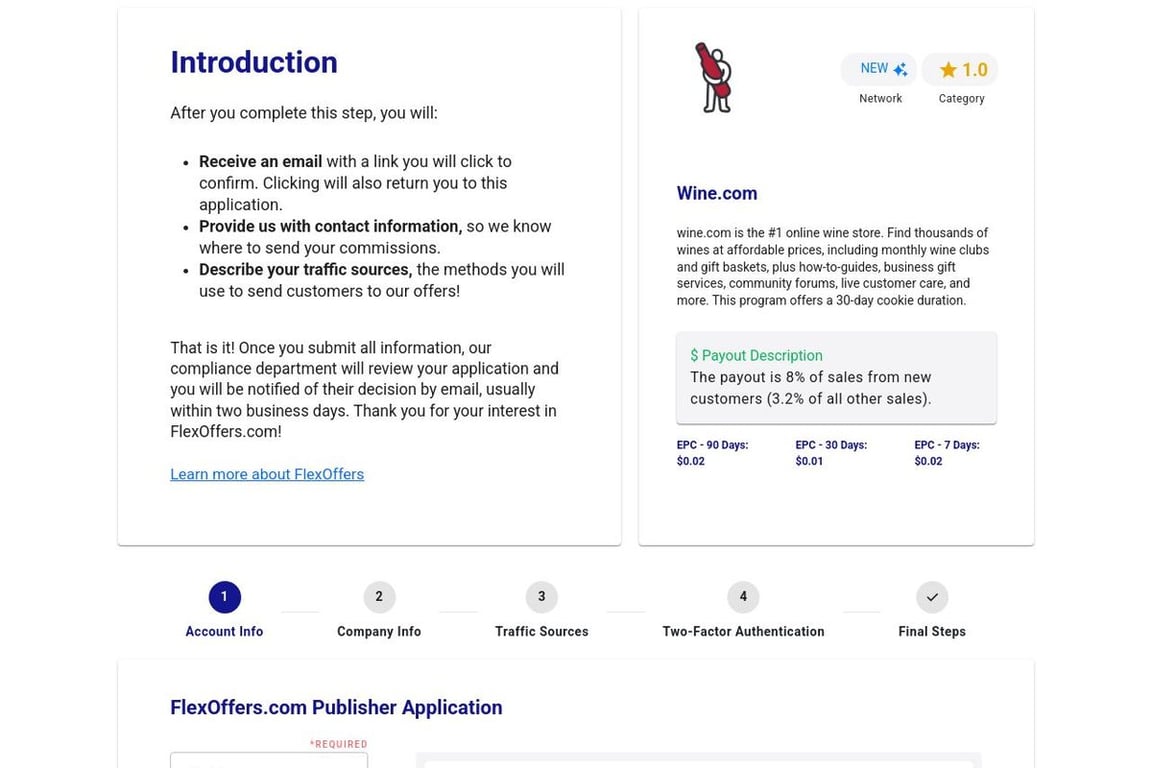This screenshot has height=768, width=1152.
Task: Open Learn more about FlexOffers link
Action: tap(267, 474)
